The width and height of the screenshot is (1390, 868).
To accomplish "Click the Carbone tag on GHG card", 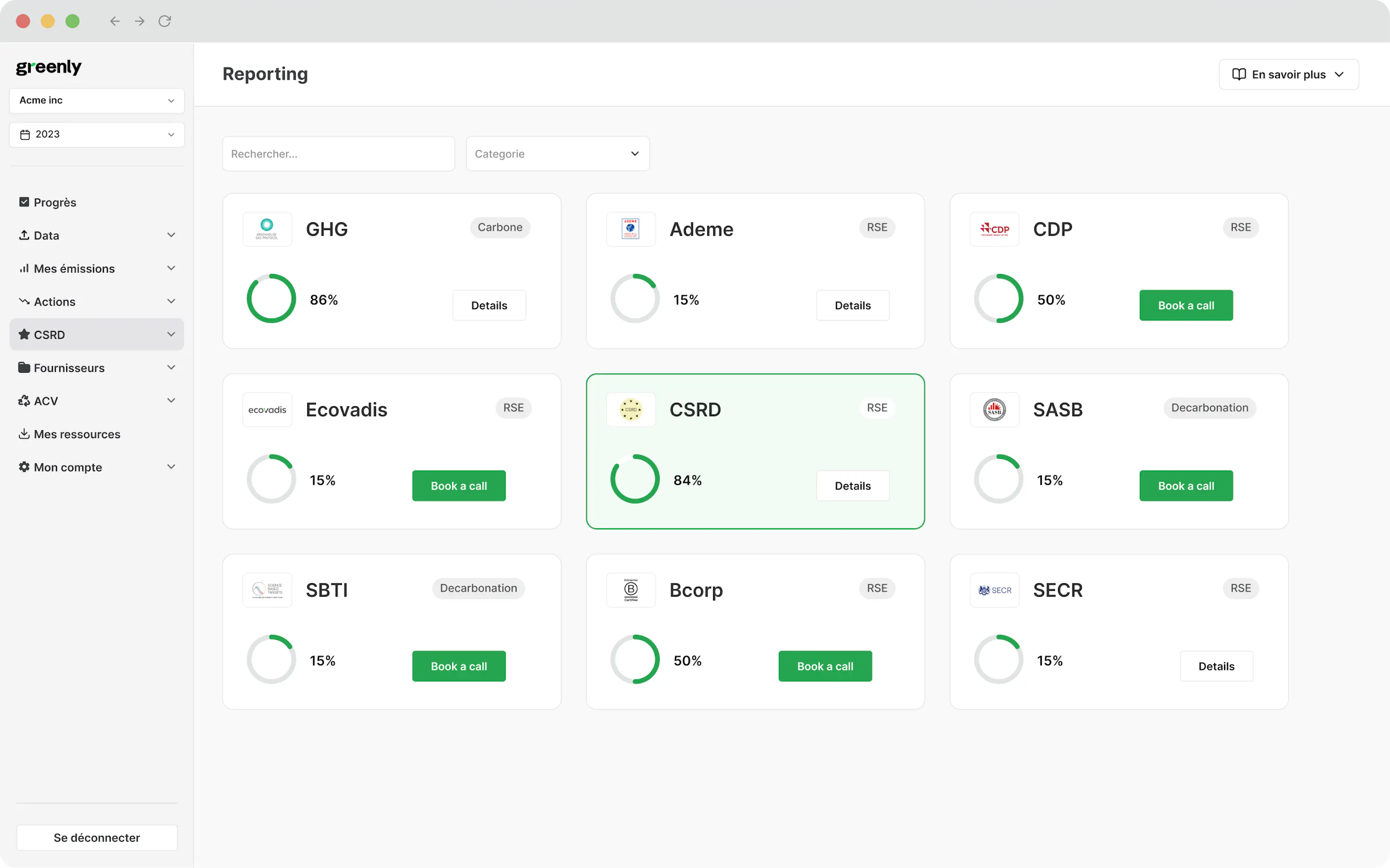I will 500,227.
